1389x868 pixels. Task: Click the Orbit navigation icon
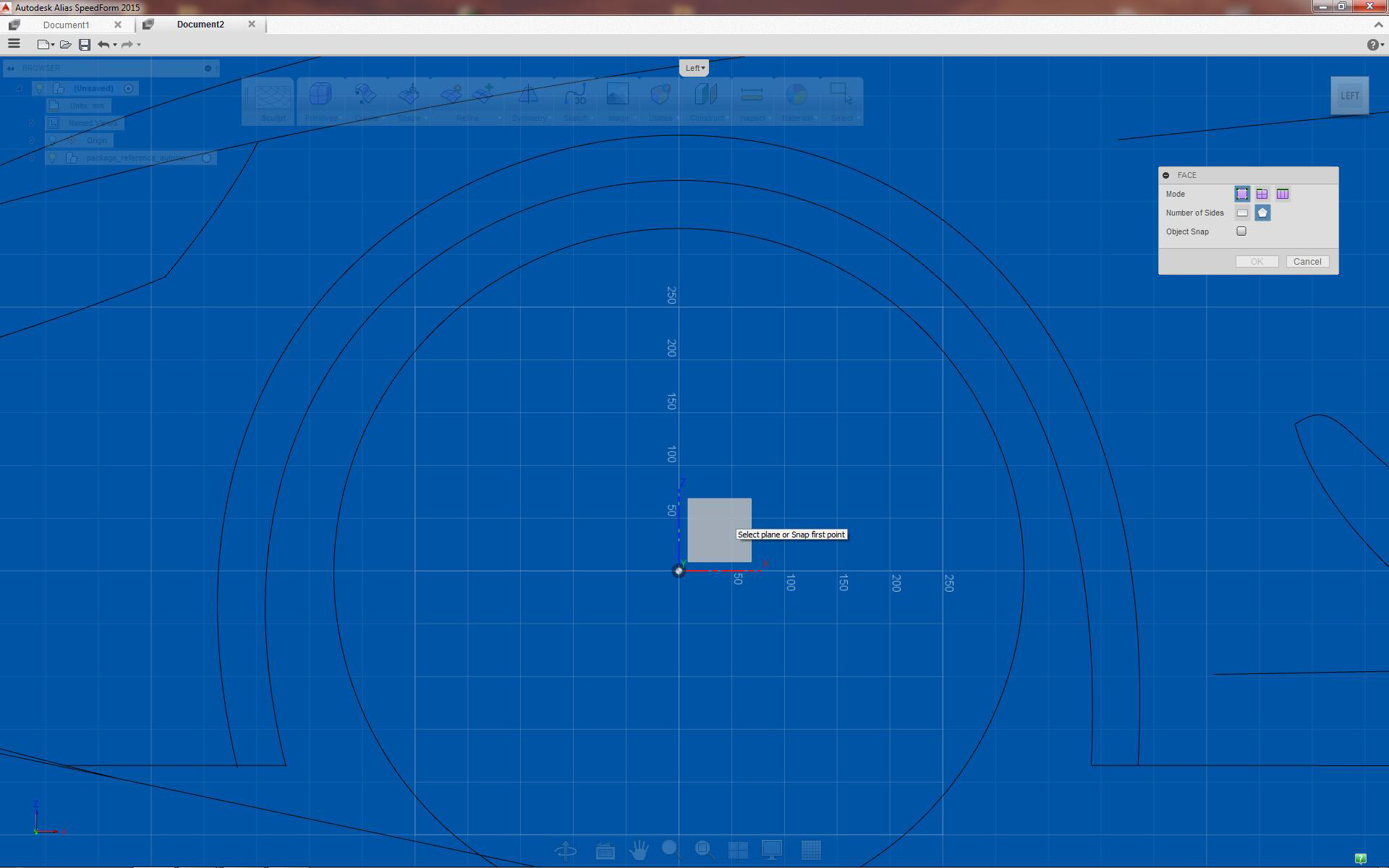pyautogui.click(x=565, y=850)
